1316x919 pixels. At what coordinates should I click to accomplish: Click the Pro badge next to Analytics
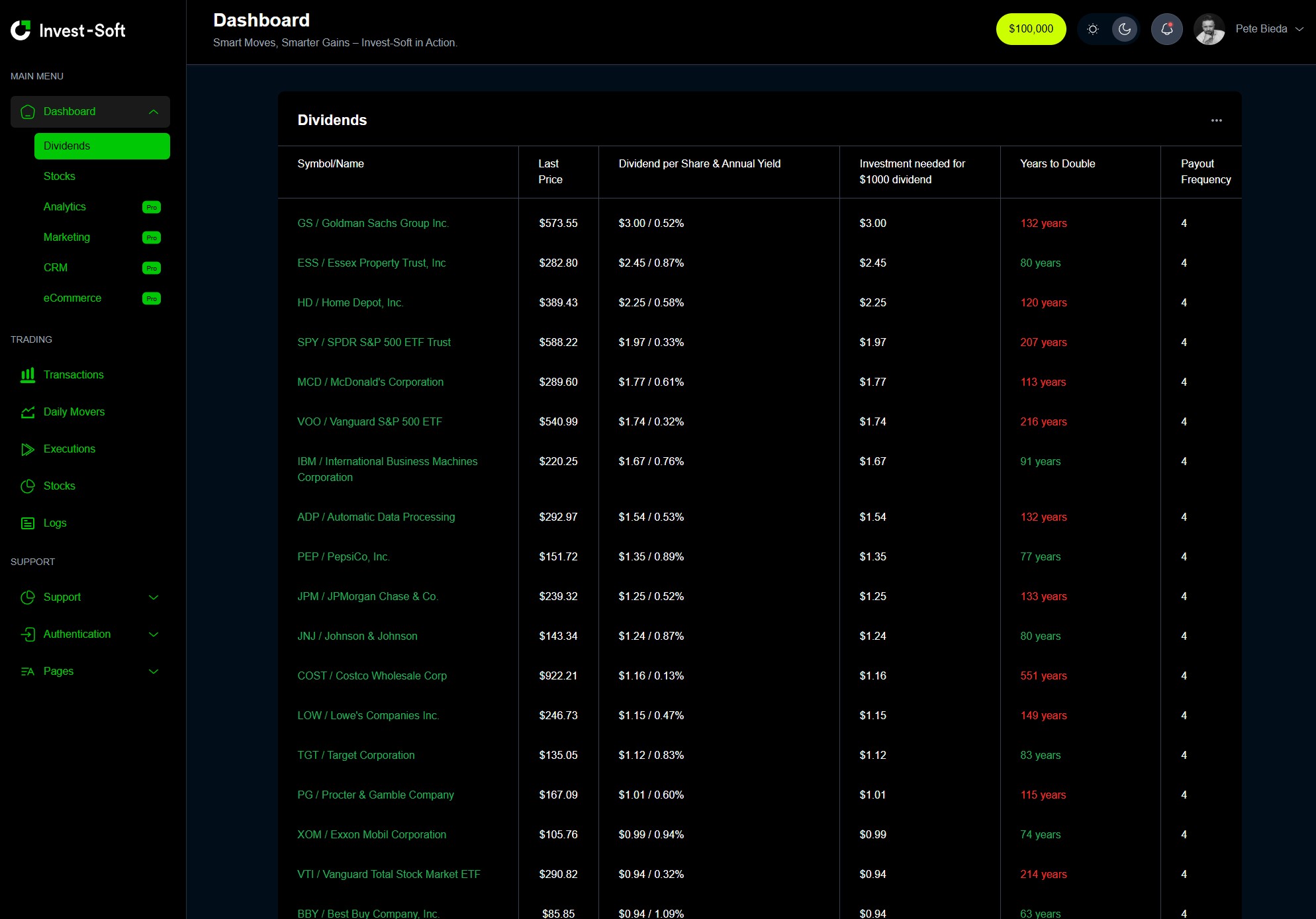pos(152,207)
